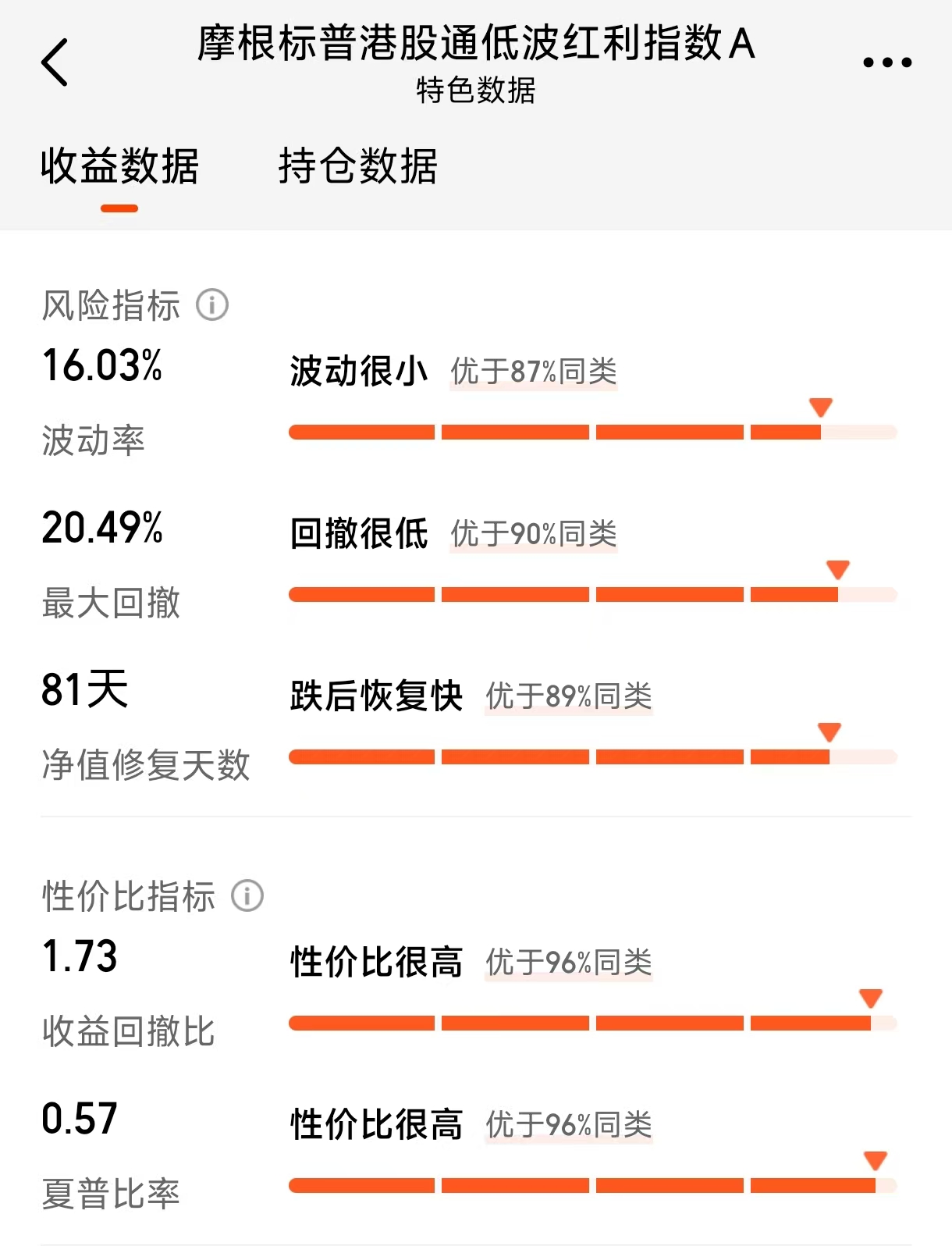Image resolution: width=952 pixels, height=1246 pixels.
Task: Switch to the 持仓数据 tab
Action: 358,166
